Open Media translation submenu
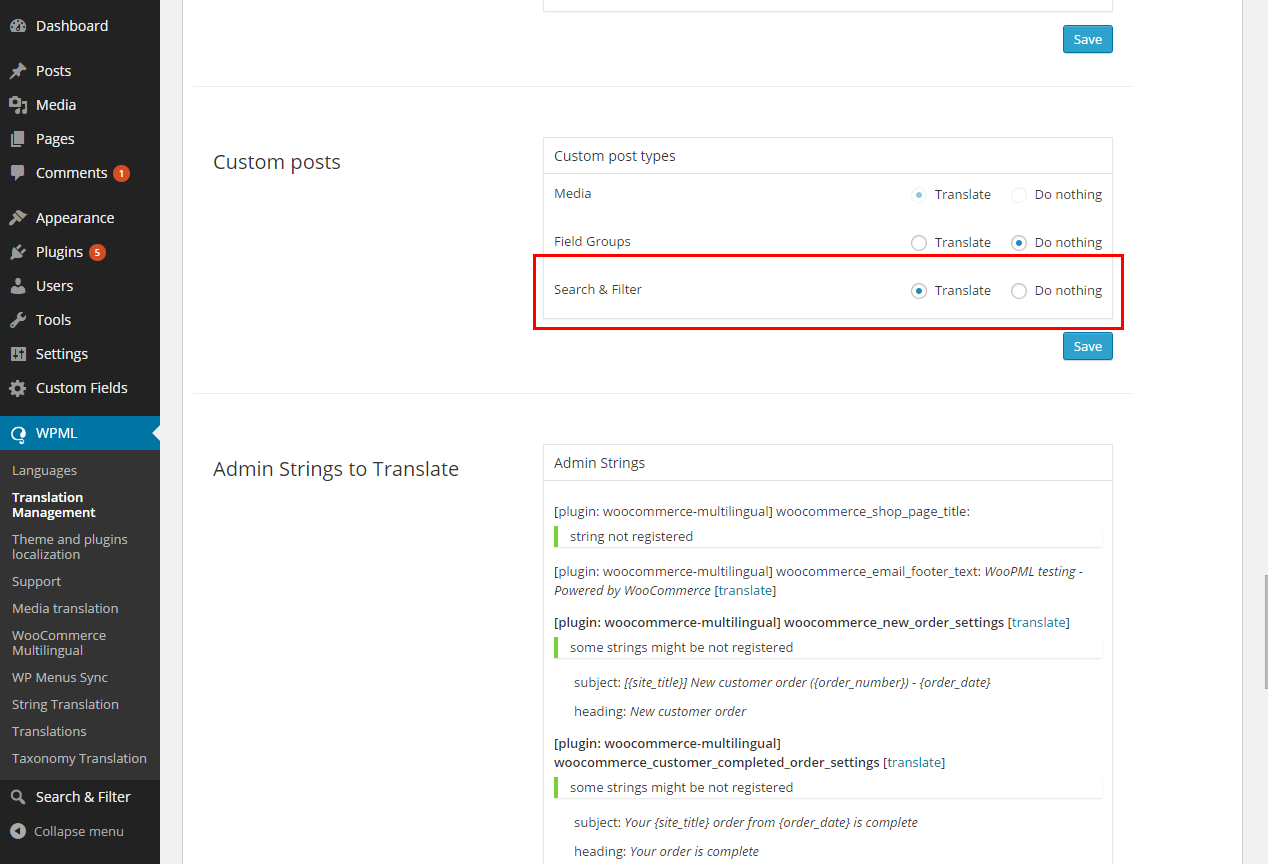Viewport: 1268px width, 864px height. pyautogui.click(x=65, y=609)
